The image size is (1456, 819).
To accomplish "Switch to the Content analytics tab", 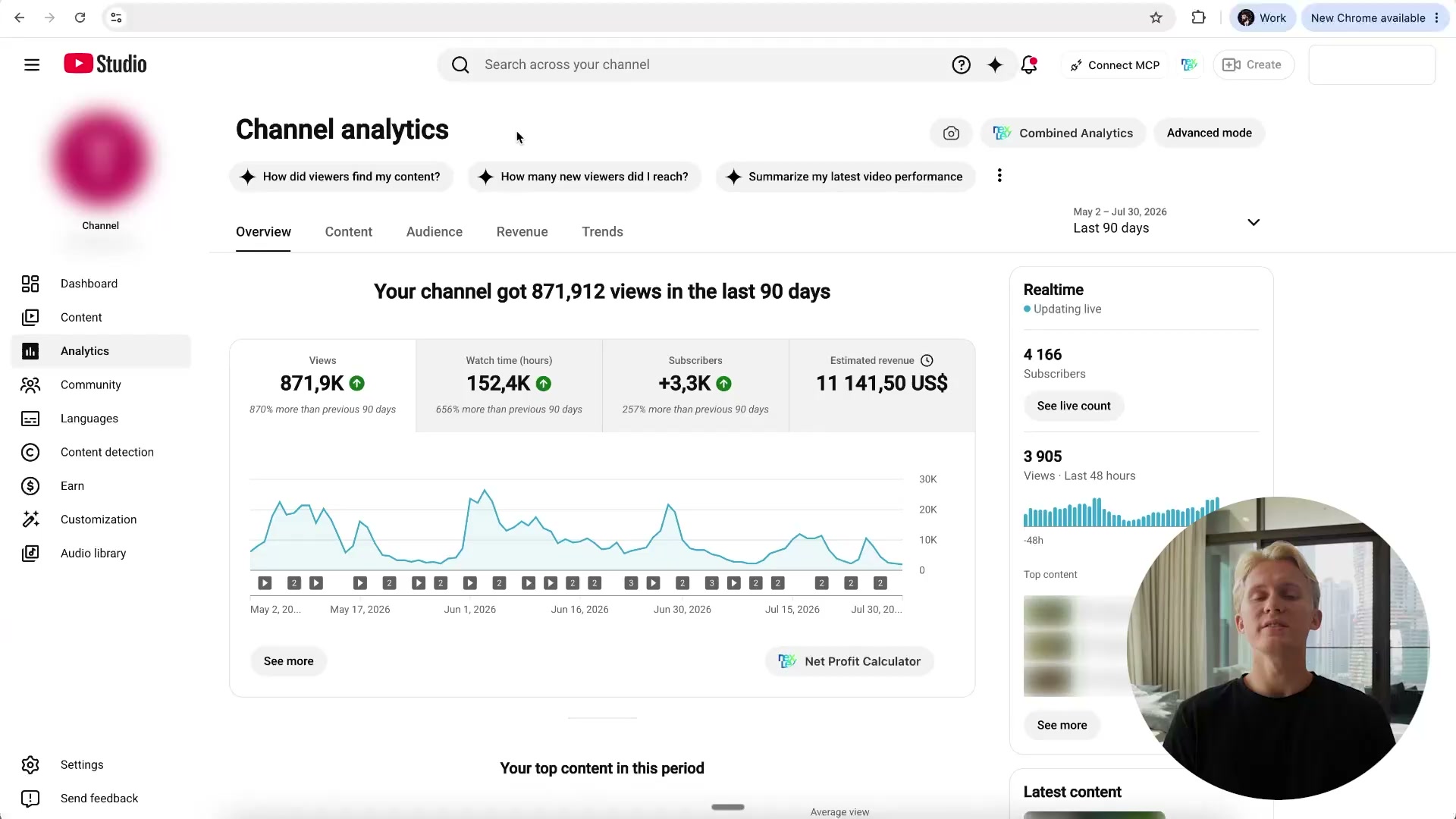I will coord(349,232).
